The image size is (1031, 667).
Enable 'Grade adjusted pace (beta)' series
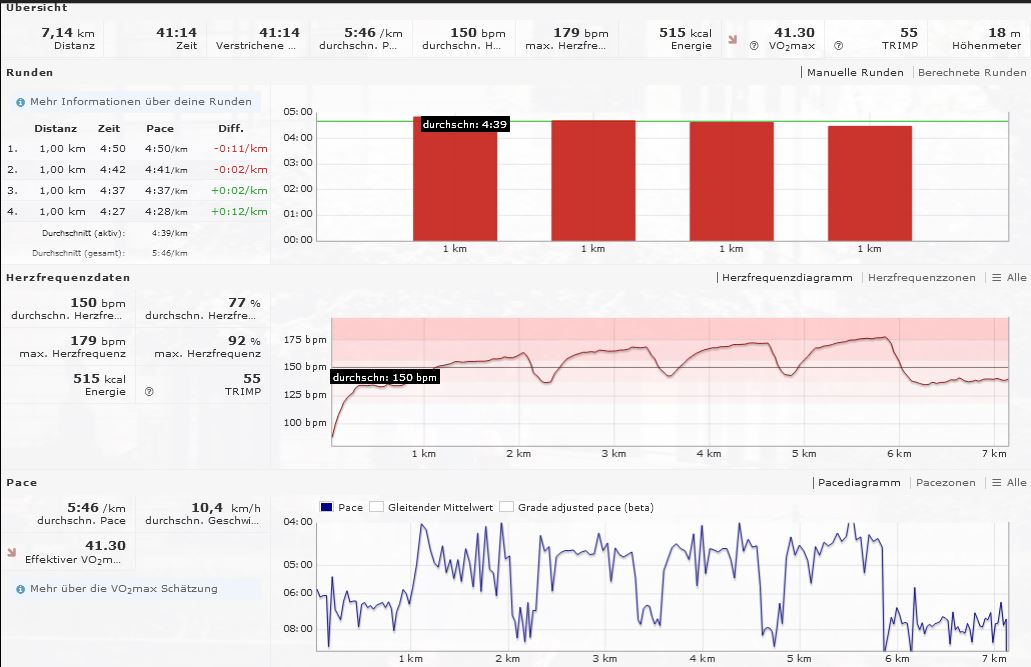point(506,507)
